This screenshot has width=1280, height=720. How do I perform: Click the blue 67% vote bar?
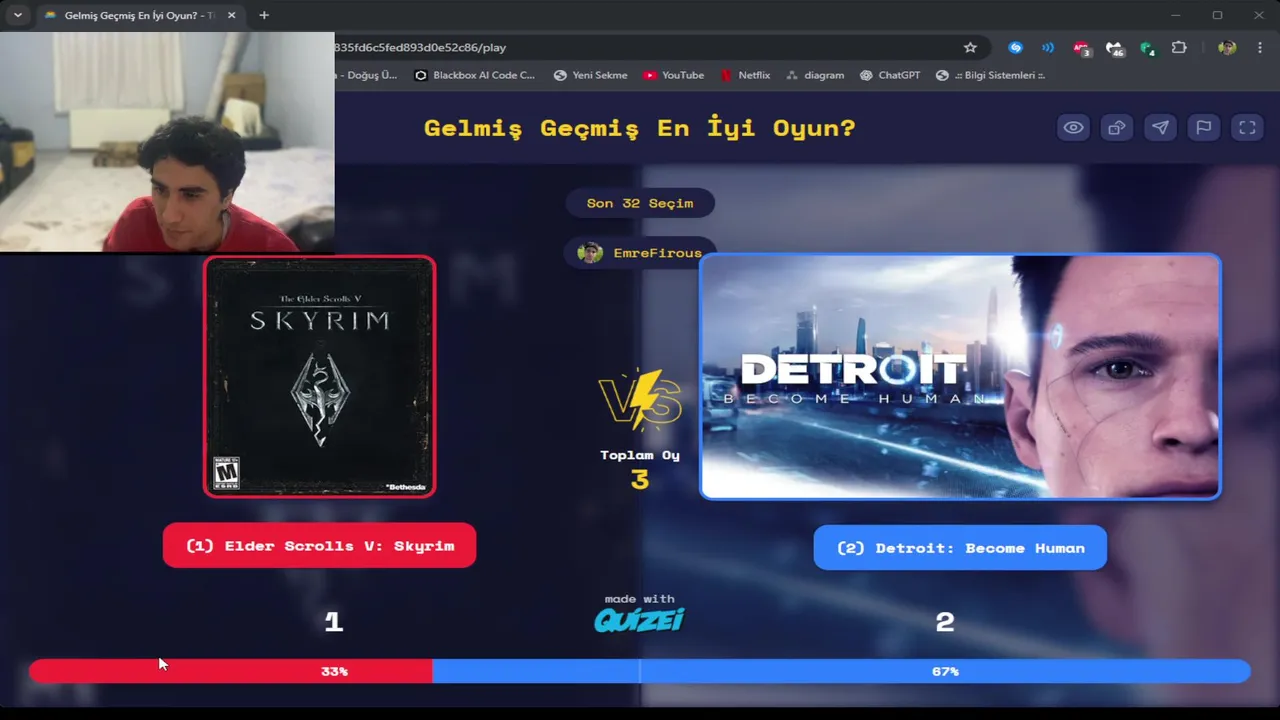(841, 671)
